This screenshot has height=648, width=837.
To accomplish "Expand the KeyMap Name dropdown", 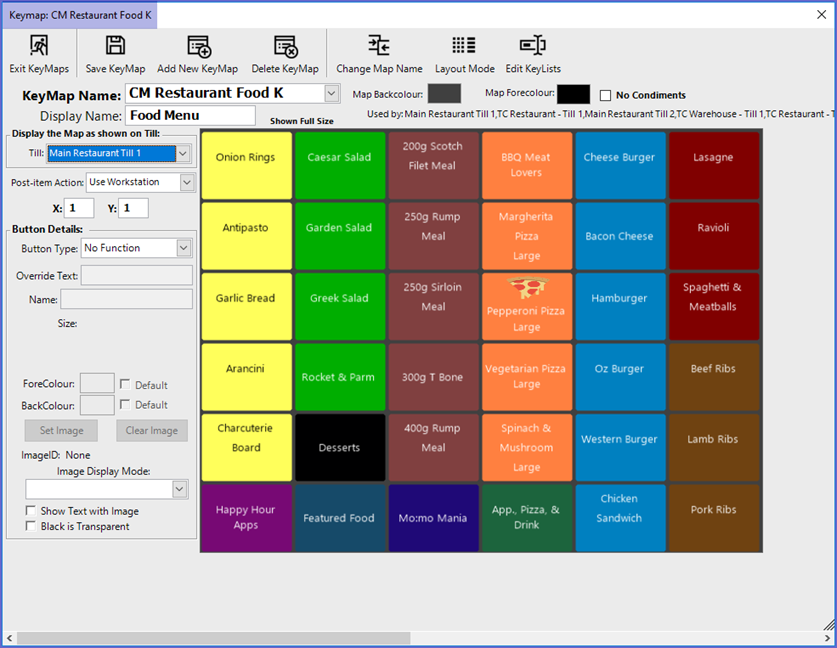I will pos(332,93).
